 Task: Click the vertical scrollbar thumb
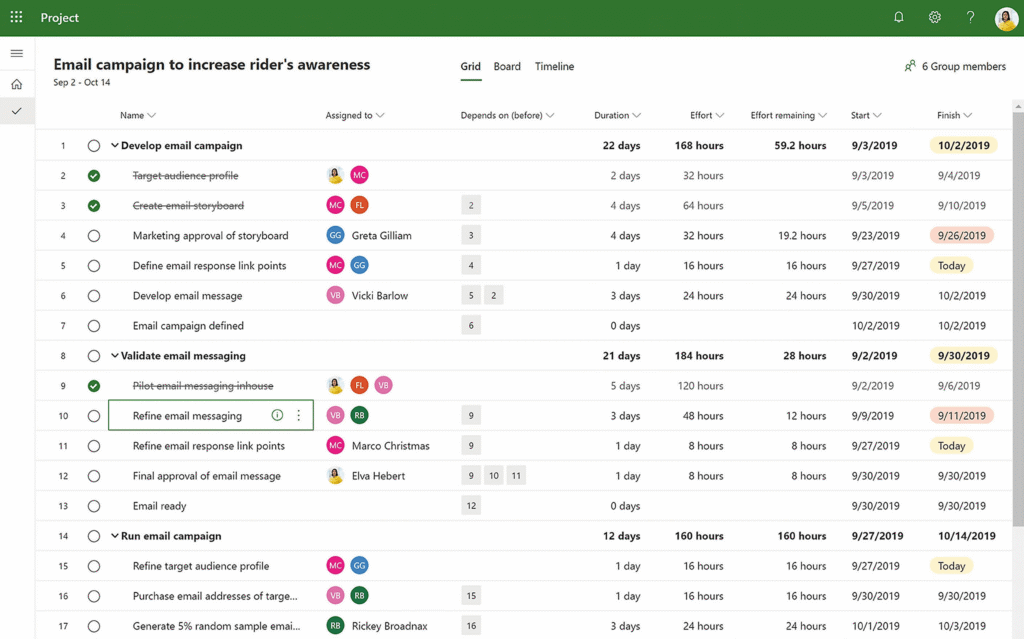pyautogui.click(x=1018, y=318)
